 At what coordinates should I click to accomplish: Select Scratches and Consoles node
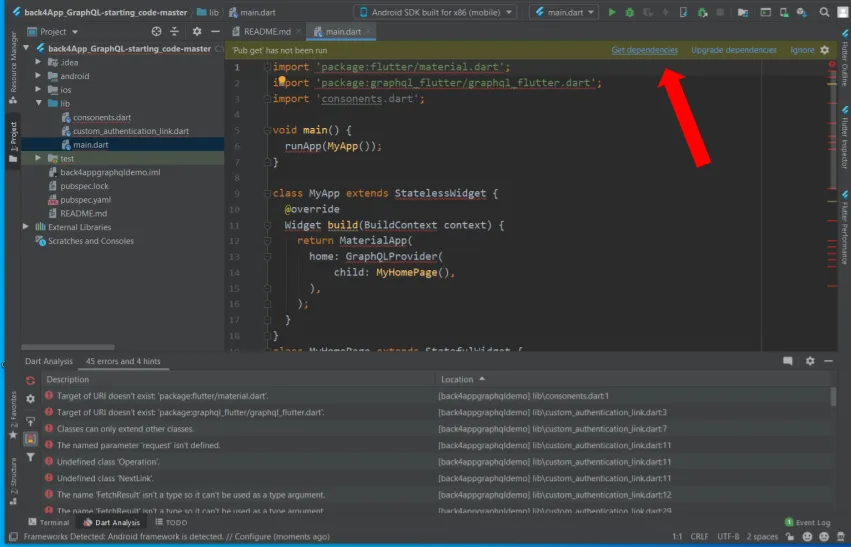pyautogui.click(x=91, y=240)
